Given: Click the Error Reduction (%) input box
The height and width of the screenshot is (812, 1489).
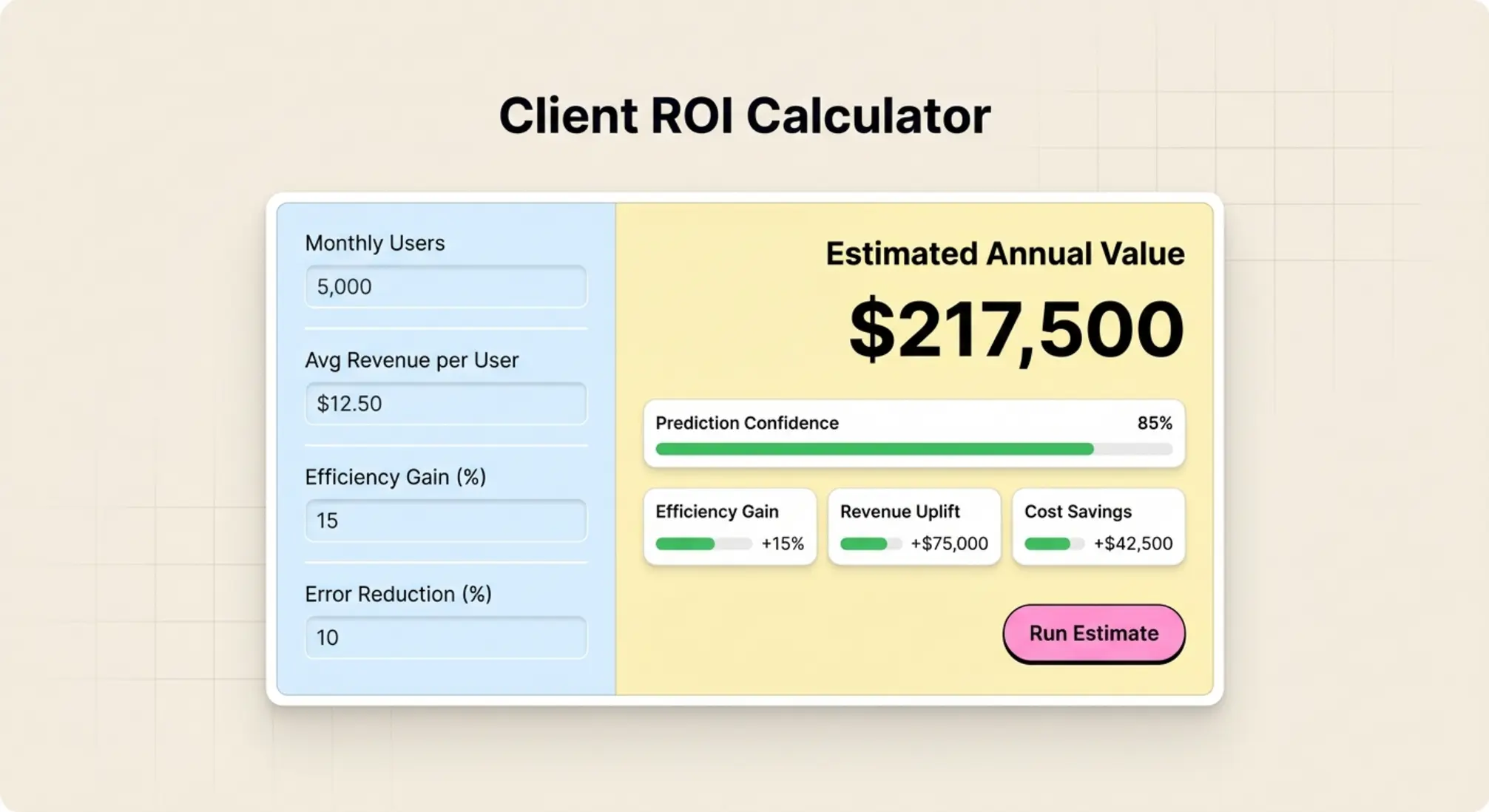Looking at the screenshot, I should 446,637.
